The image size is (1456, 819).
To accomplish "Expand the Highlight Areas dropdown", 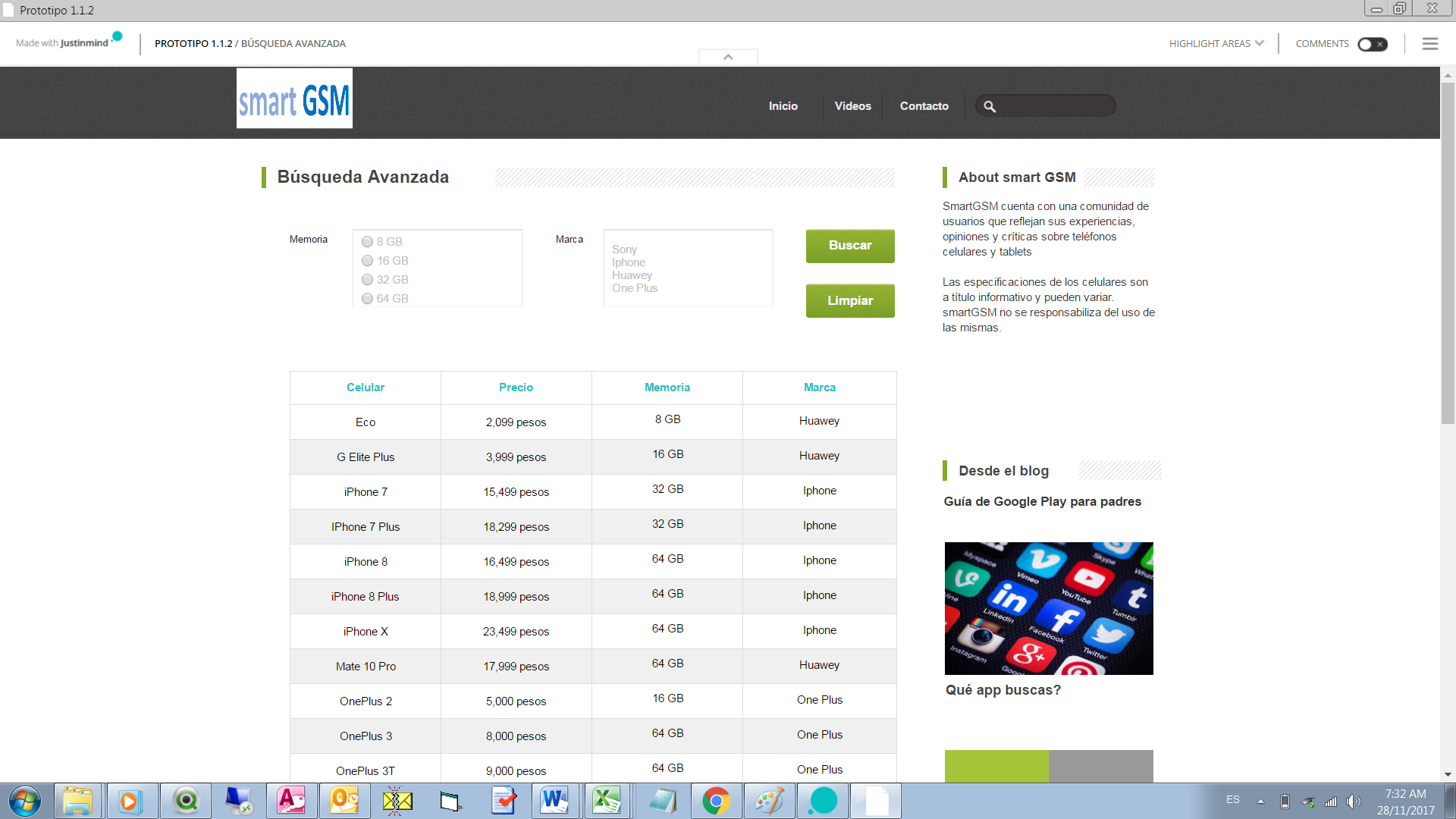I will pos(1216,44).
